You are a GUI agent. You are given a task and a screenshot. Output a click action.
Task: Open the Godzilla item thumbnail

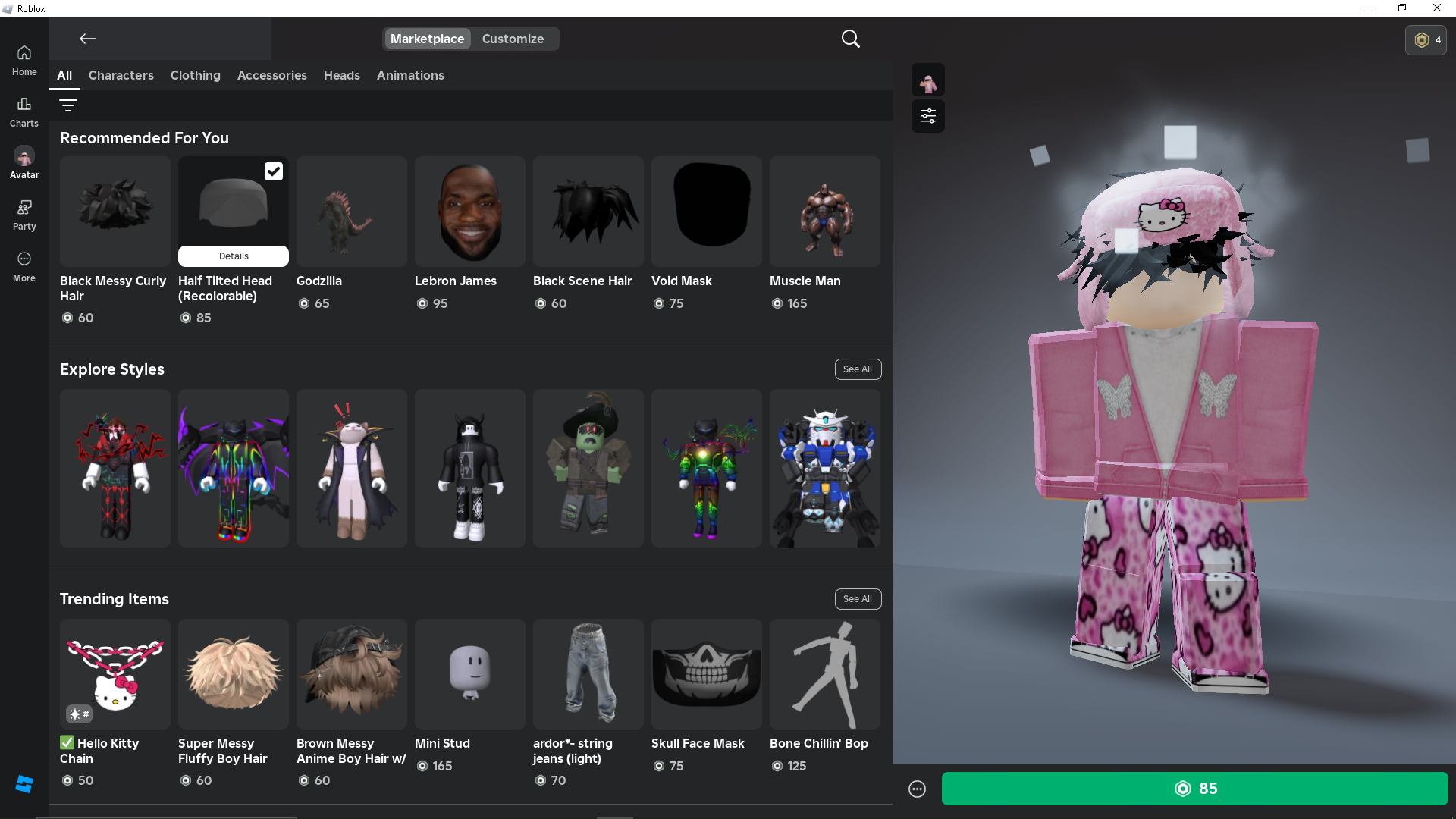coord(352,212)
